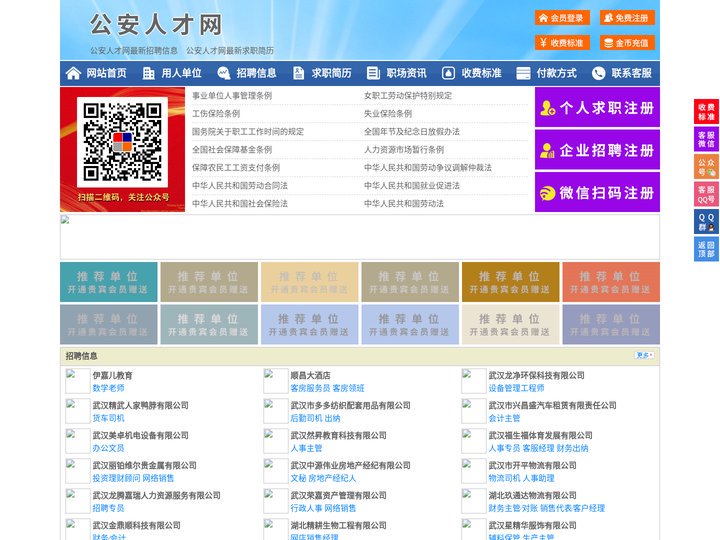Open the 设备管理工程师 job link
720x540 pixels.
click(516, 388)
